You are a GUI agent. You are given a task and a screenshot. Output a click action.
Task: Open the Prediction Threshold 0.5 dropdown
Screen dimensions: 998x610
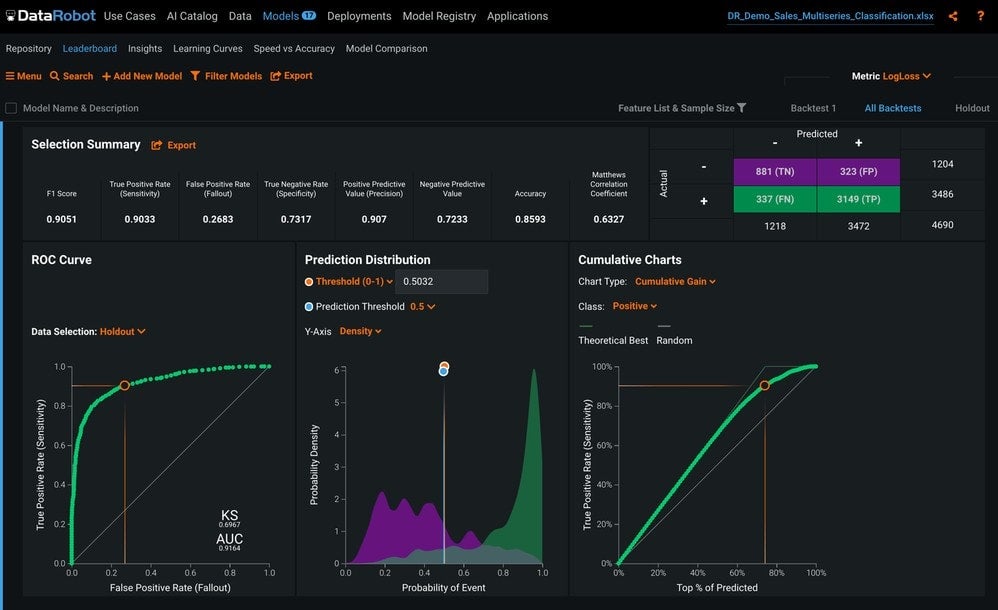click(x=423, y=306)
